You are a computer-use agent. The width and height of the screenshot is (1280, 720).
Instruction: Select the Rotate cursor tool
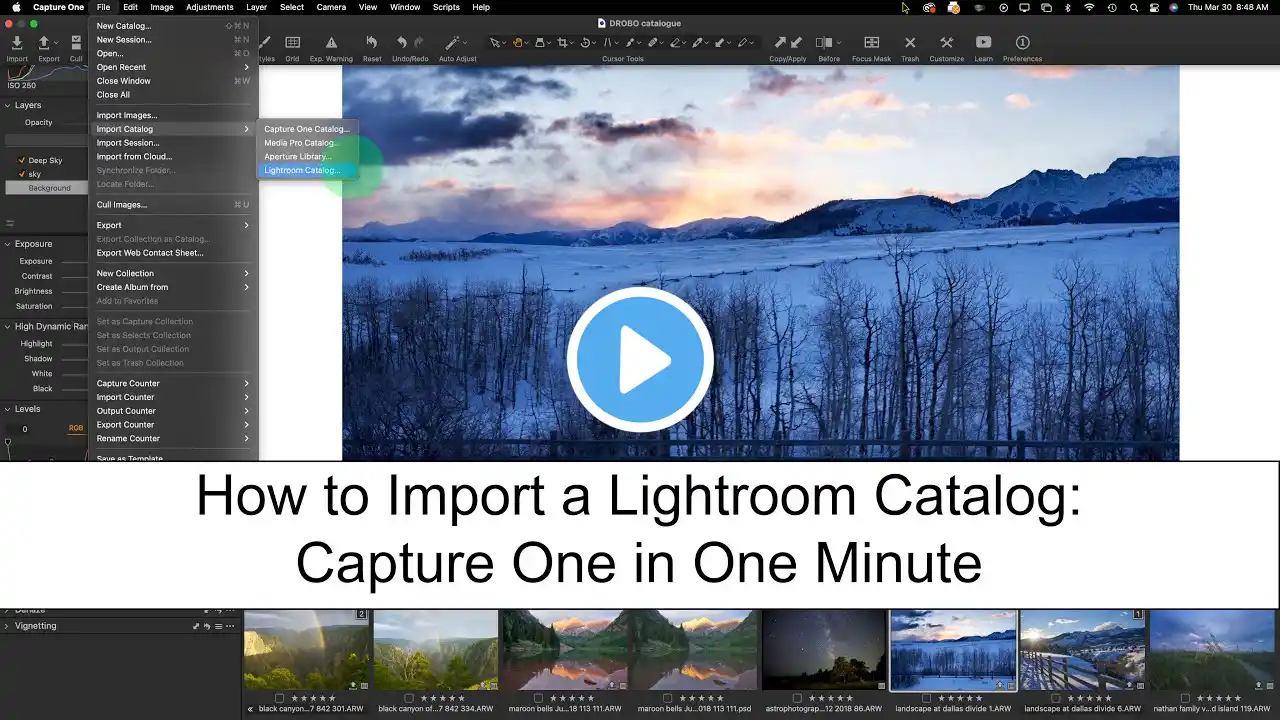point(586,43)
